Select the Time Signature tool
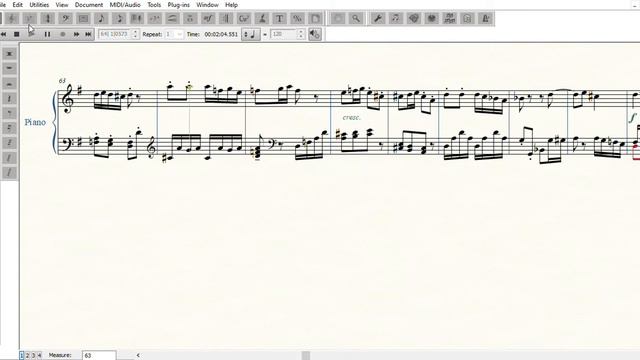The width and height of the screenshot is (640, 360). (47, 18)
